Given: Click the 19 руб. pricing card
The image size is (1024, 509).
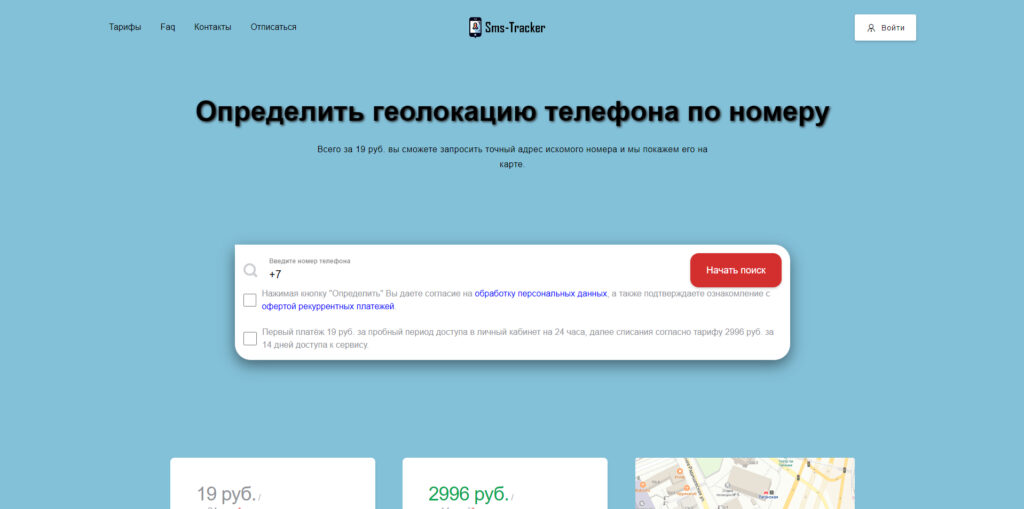Looking at the screenshot, I should coord(272,484).
